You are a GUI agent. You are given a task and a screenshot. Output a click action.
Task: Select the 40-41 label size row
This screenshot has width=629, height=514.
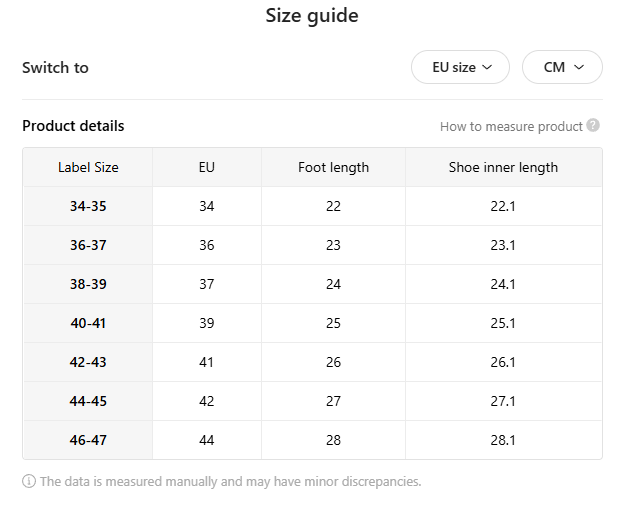pos(312,323)
